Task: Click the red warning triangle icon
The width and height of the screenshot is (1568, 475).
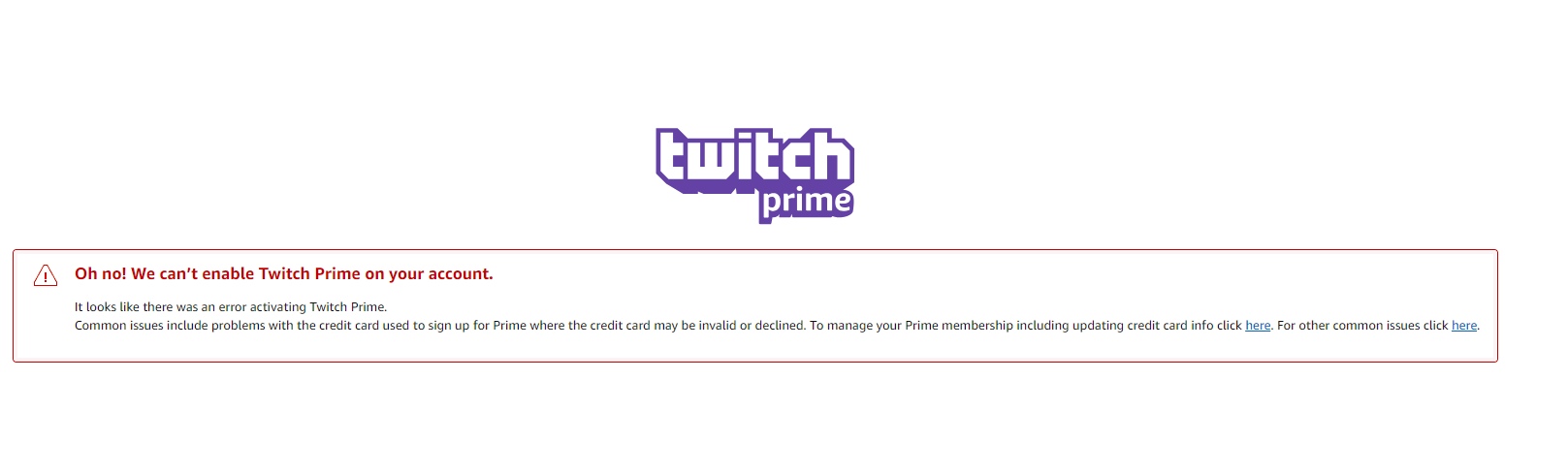Action: tap(46, 276)
